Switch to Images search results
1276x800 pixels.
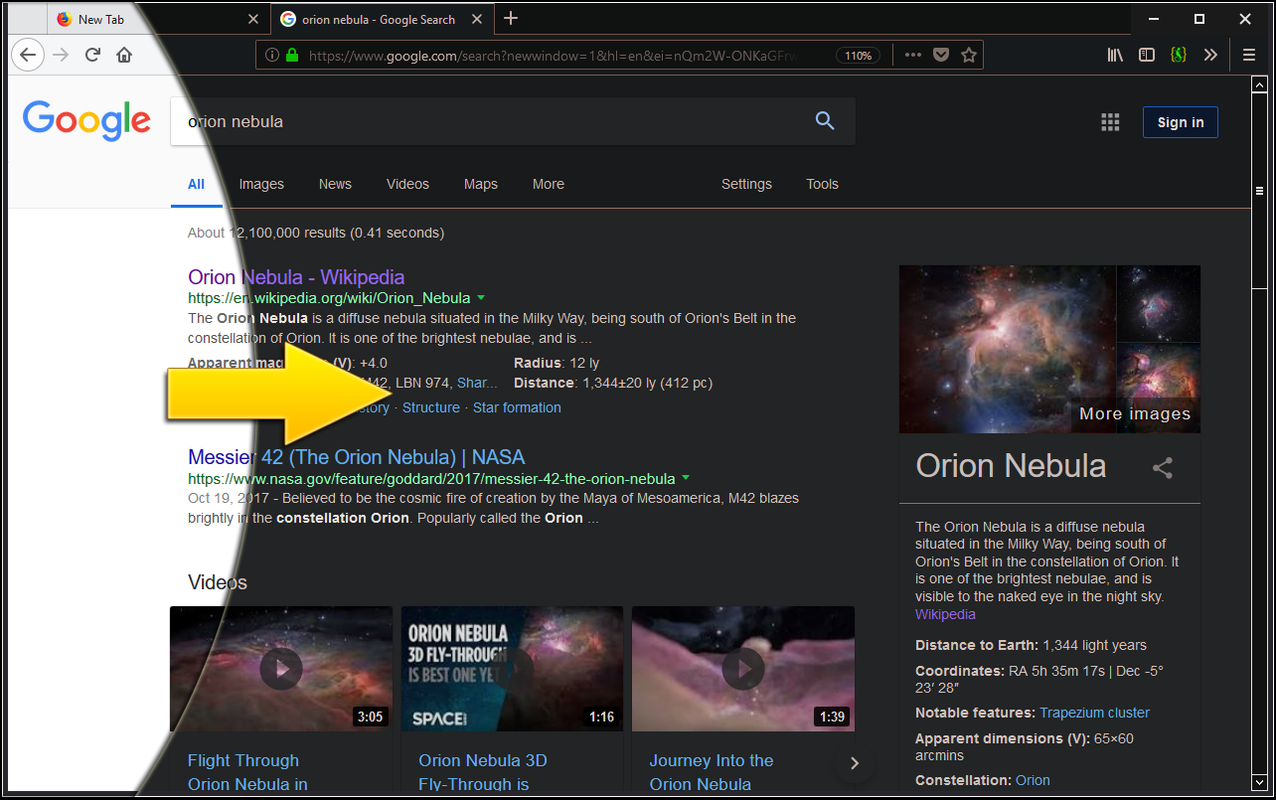tap(261, 184)
